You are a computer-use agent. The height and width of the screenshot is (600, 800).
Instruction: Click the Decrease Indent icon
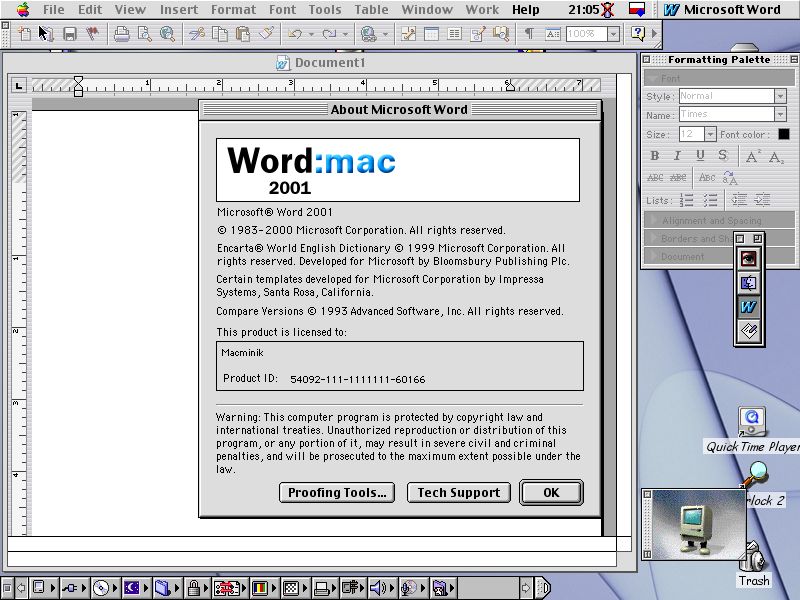tap(739, 199)
